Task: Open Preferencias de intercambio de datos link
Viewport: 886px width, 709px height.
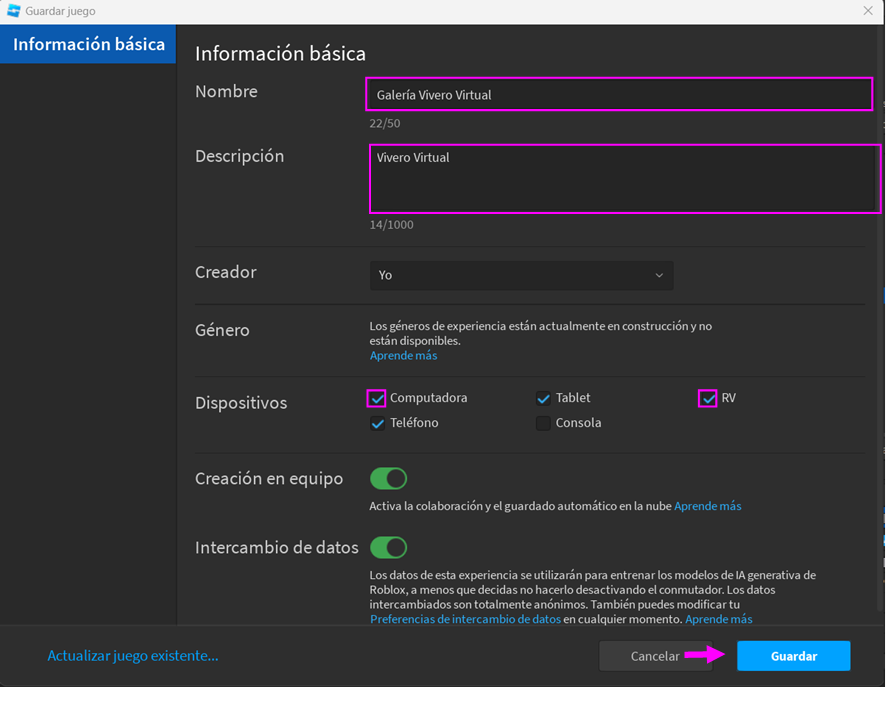Action: coord(465,619)
